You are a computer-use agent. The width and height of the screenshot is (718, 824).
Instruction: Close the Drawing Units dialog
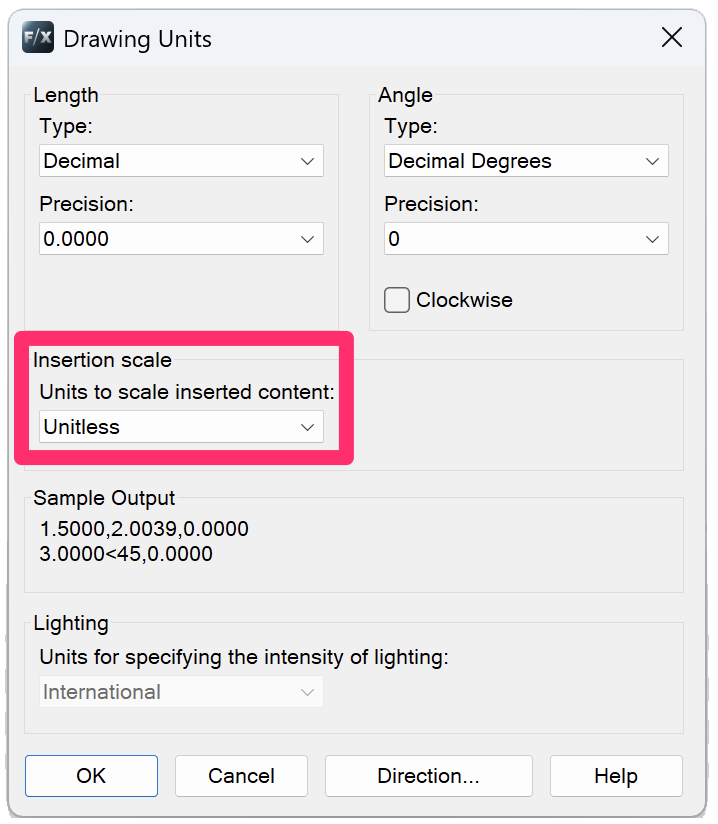672,38
